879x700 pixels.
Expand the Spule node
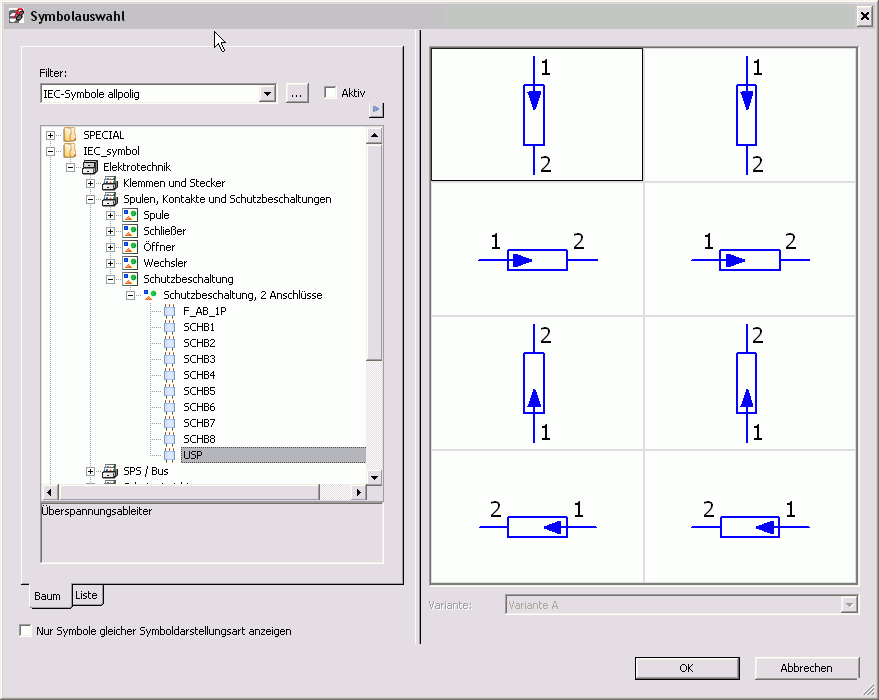(110, 215)
